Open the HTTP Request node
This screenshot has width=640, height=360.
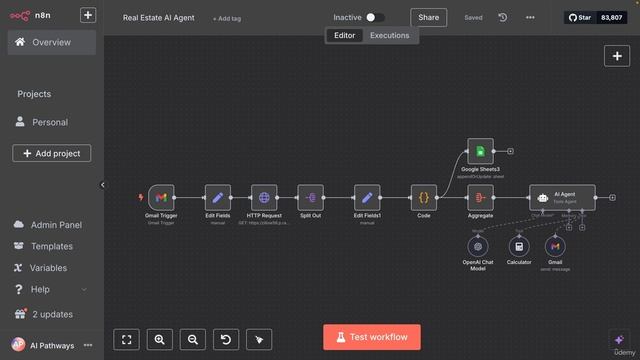pyautogui.click(x=264, y=198)
